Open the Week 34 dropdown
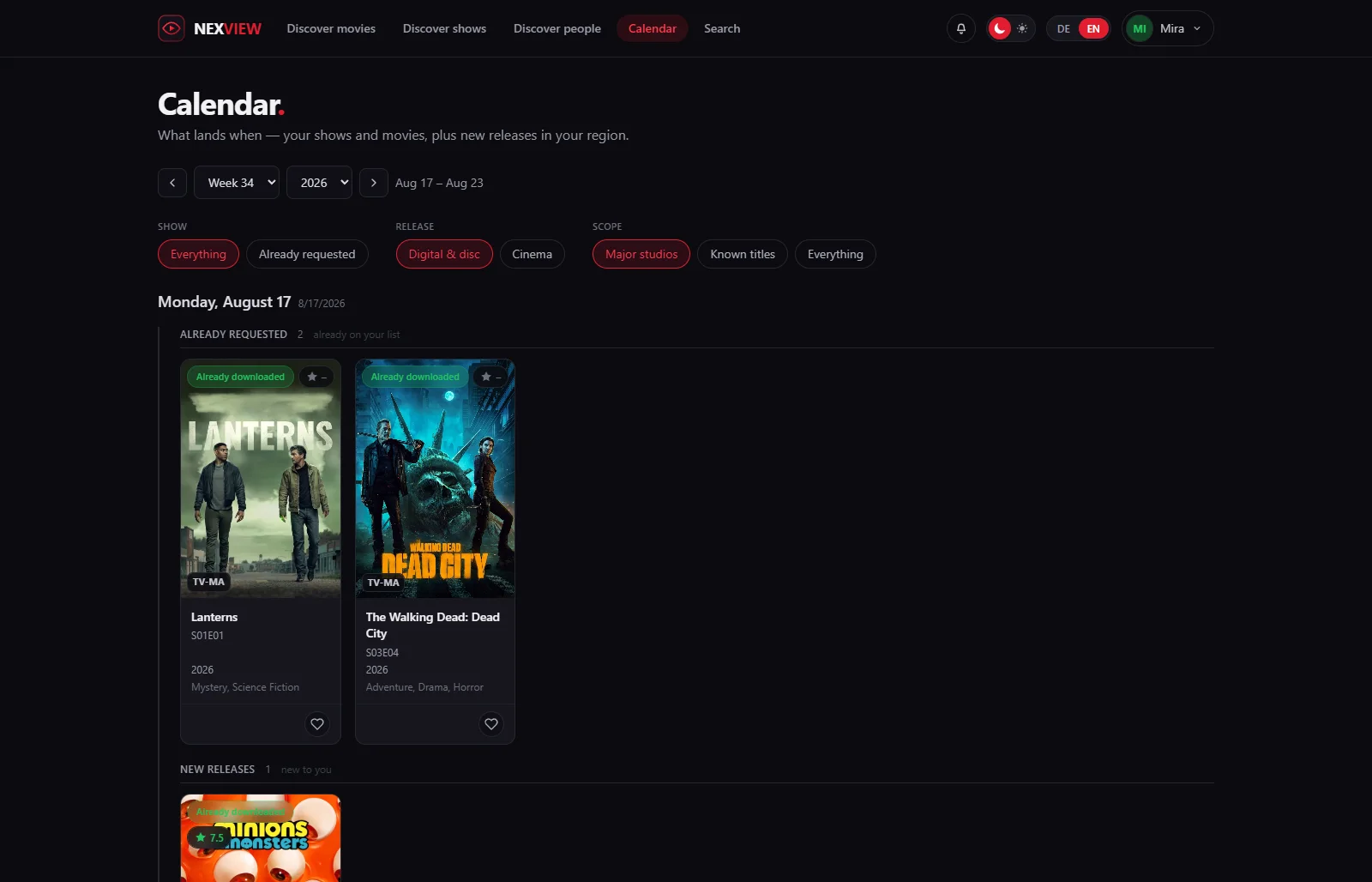1372x882 pixels. [x=237, y=183]
